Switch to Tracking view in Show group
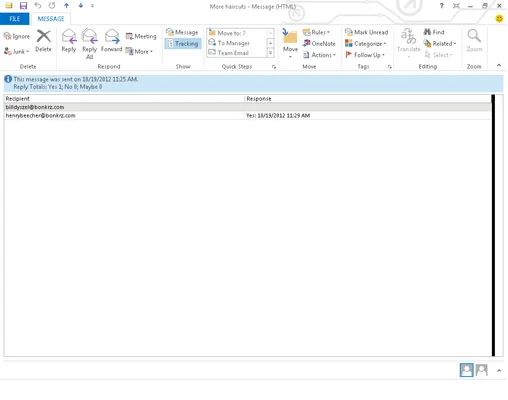This screenshot has height=400, width=508. [183, 43]
